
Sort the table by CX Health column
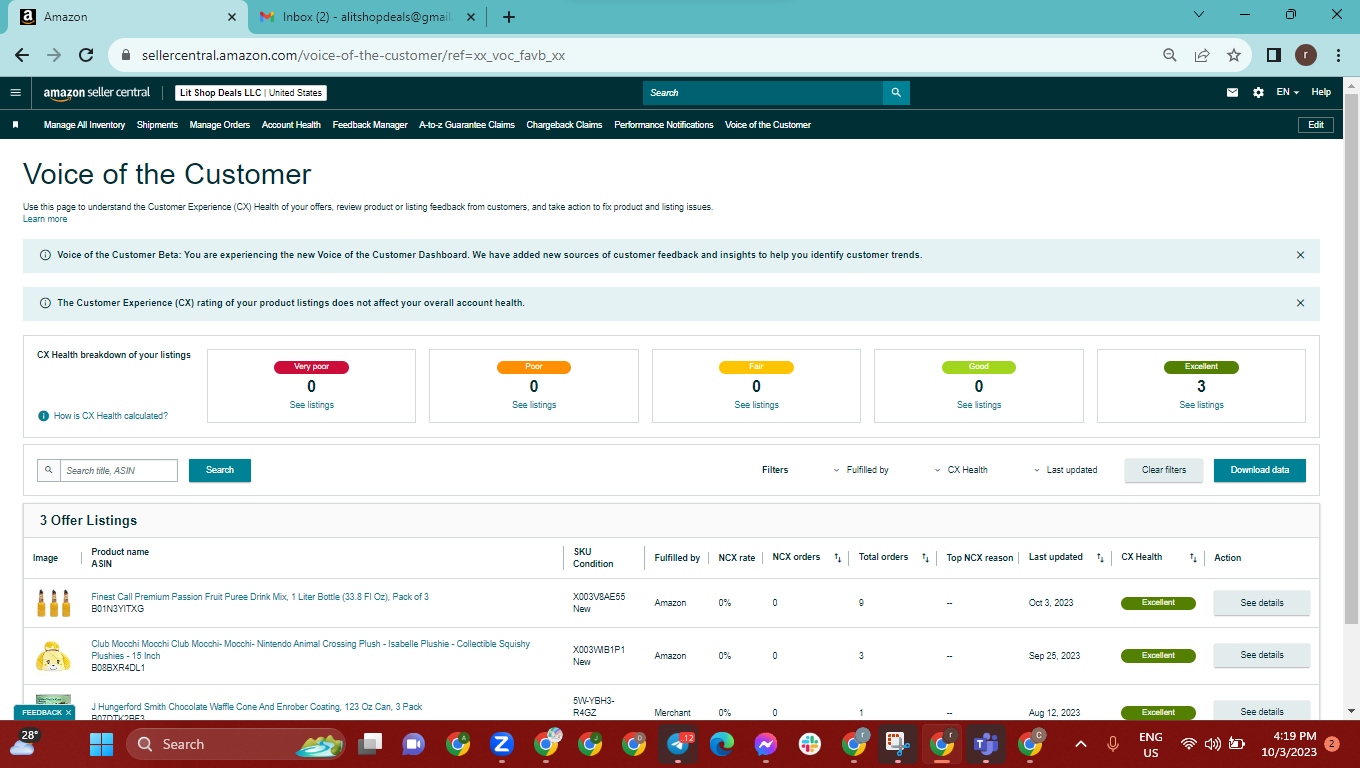tap(1193, 558)
